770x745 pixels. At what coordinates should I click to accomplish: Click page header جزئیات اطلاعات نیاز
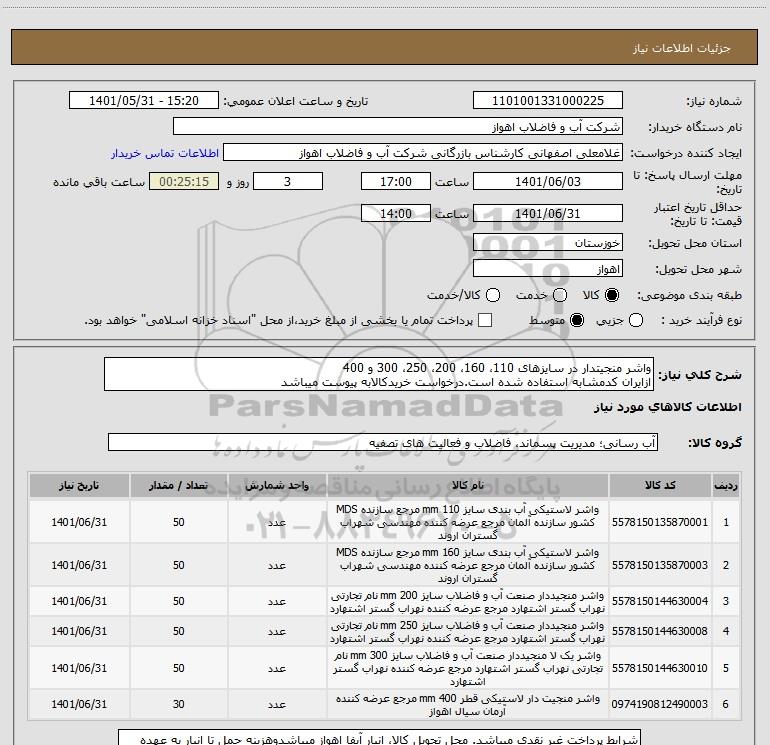[681, 48]
